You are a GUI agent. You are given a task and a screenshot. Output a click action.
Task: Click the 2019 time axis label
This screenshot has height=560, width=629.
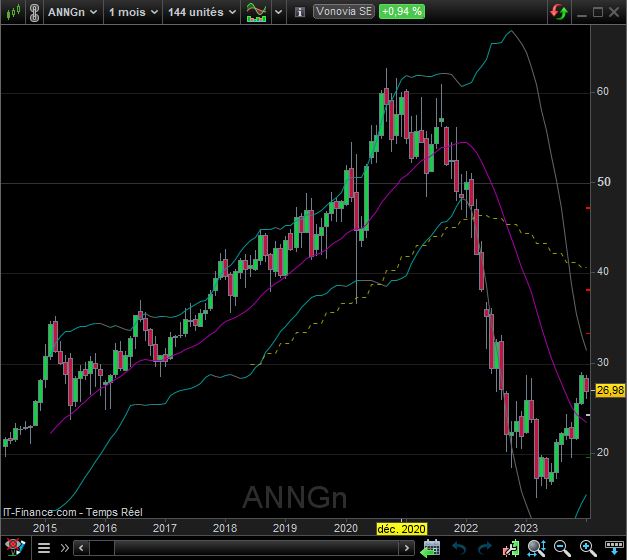tap(285, 529)
